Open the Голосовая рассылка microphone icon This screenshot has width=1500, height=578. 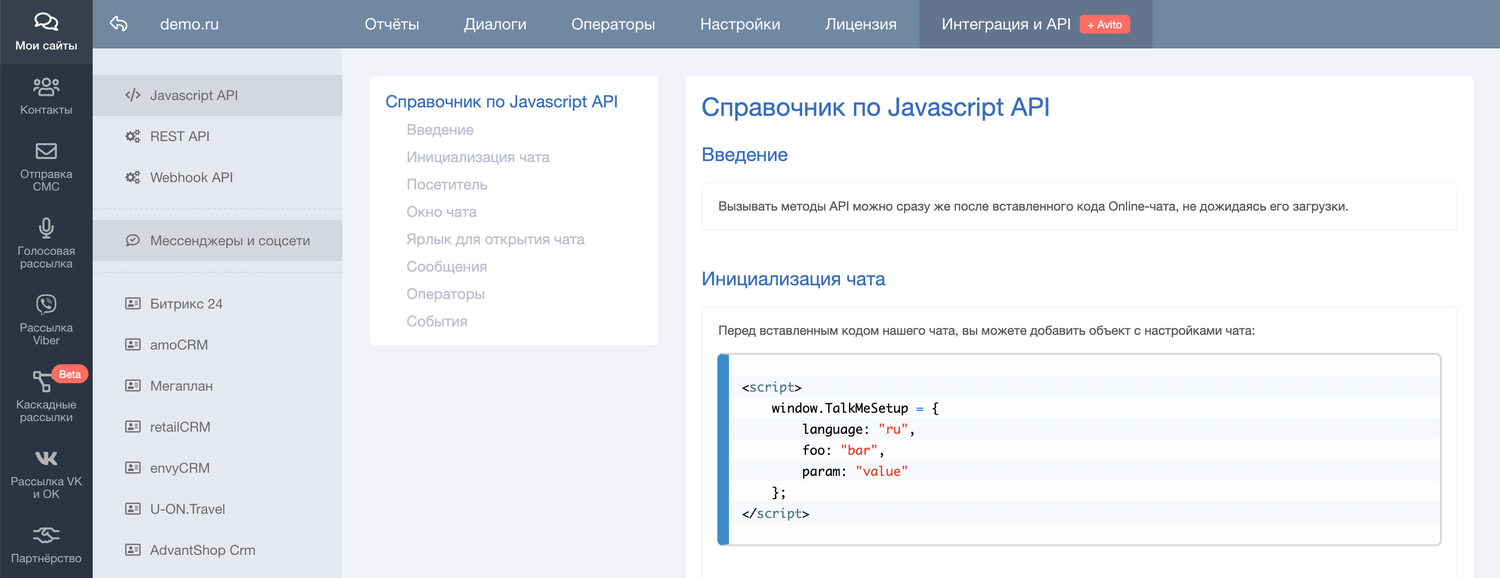tap(46, 228)
